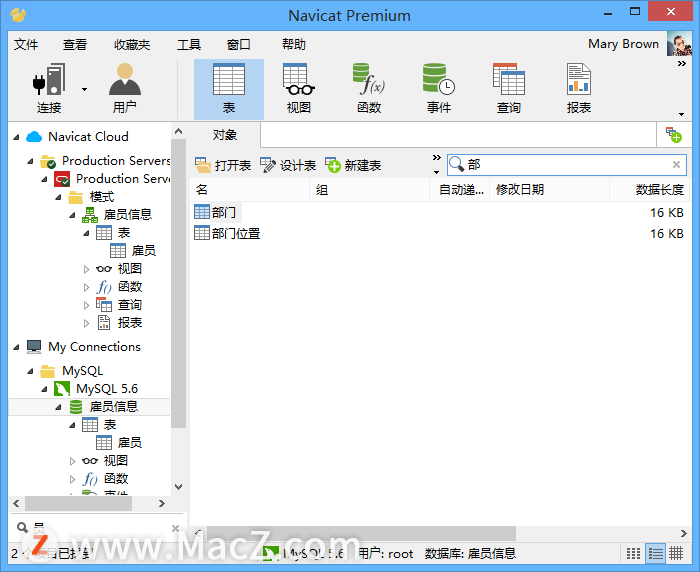Open the 收藏夹 menu
700x572 pixels.
(x=132, y=44)
